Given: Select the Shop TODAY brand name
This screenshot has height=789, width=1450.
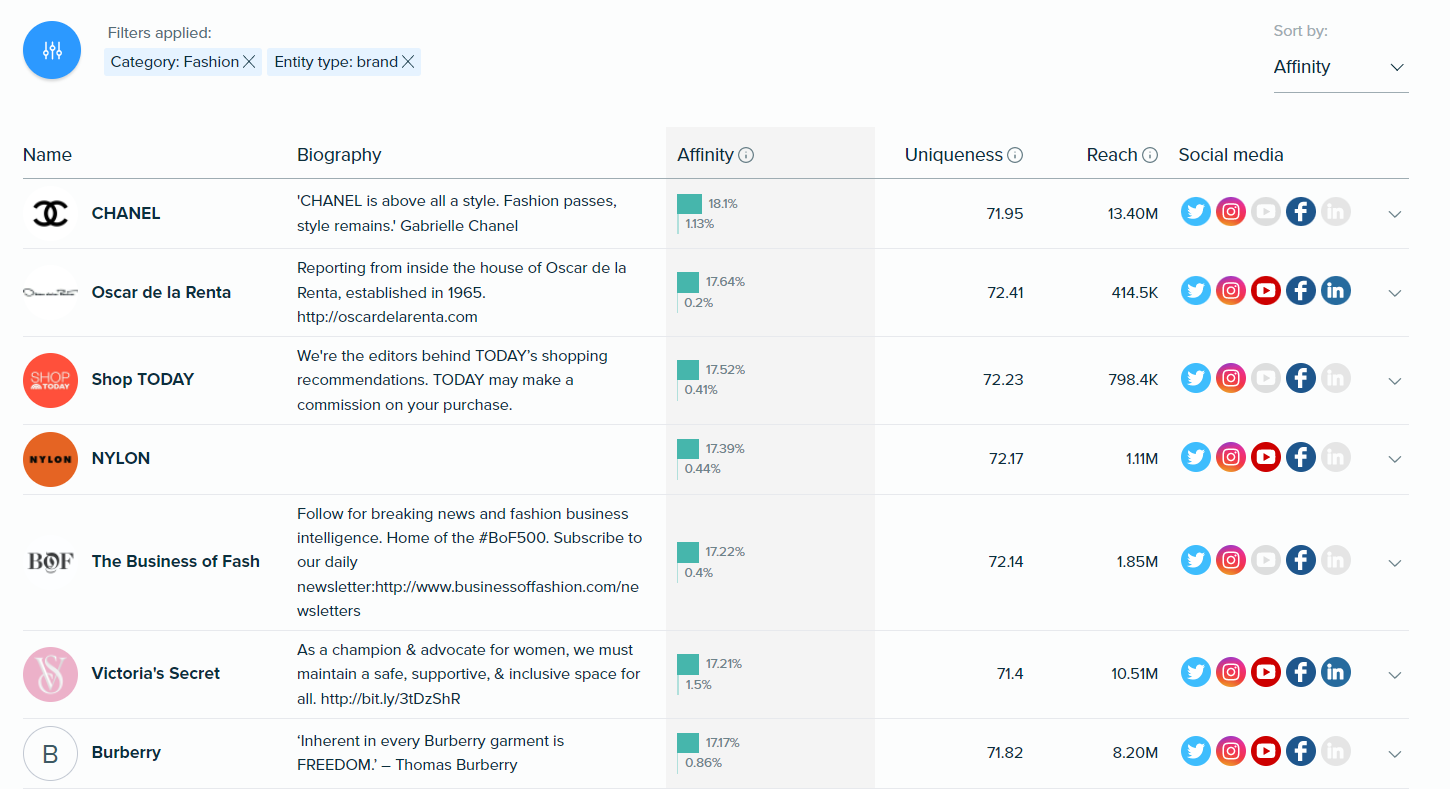Looking at the screenshot, I should (143, 379).
